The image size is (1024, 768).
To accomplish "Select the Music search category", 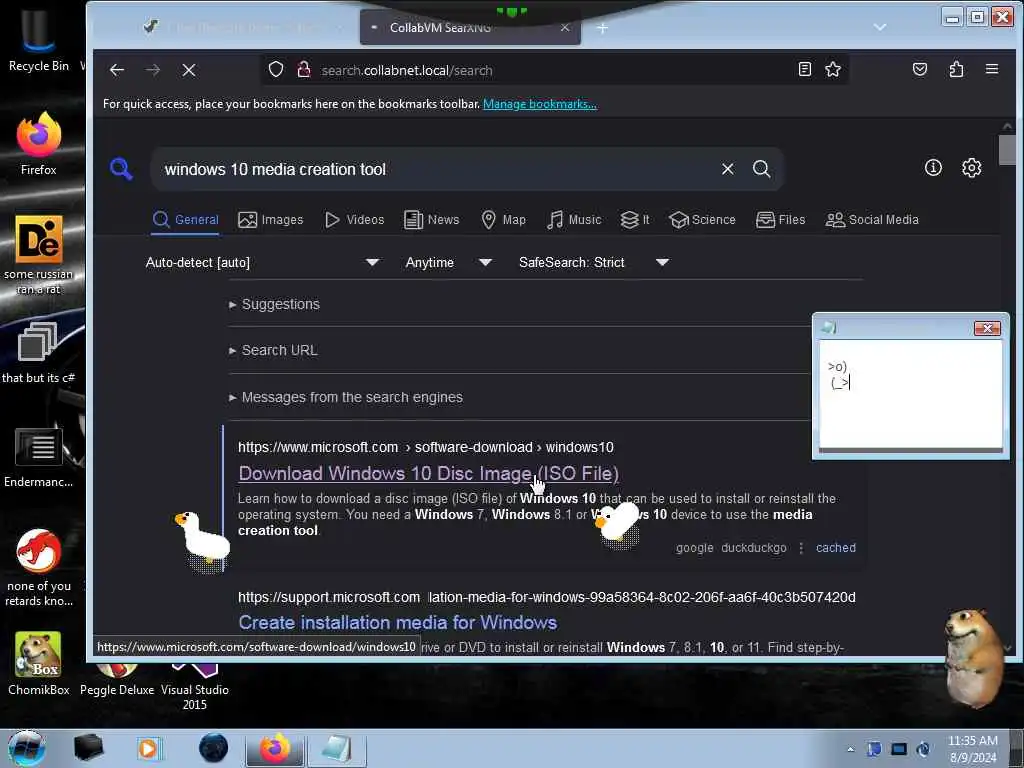I will click(574, 220).
